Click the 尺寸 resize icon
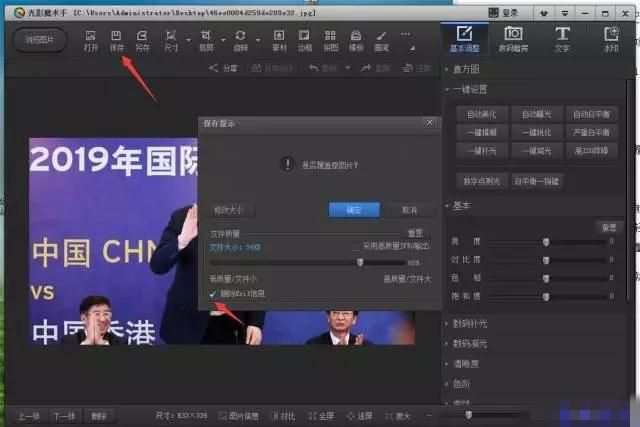Screen dimensions: 640x427 tap(171, 41)
